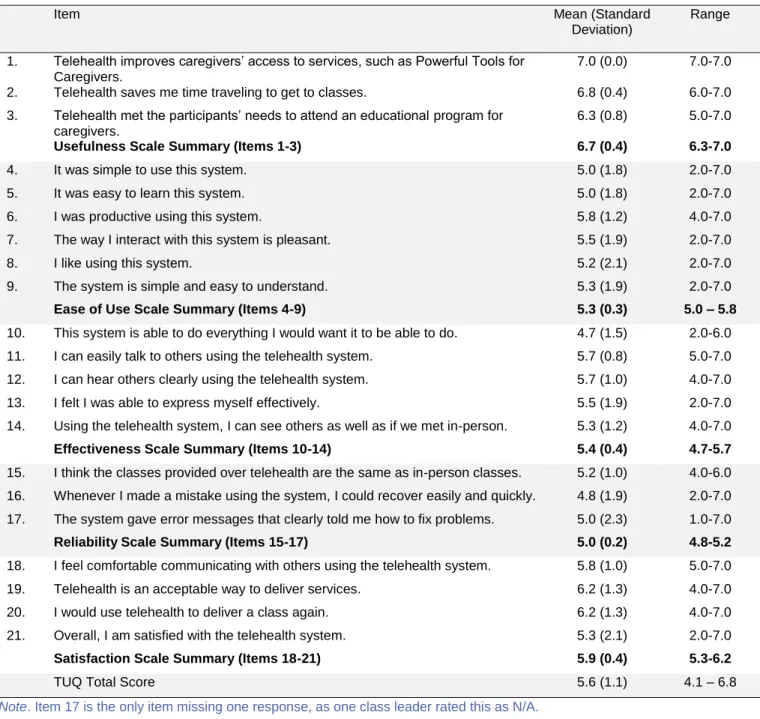Click the range '6.0-7.0'
Screen dimensions: 760x719
coord(710,92)
